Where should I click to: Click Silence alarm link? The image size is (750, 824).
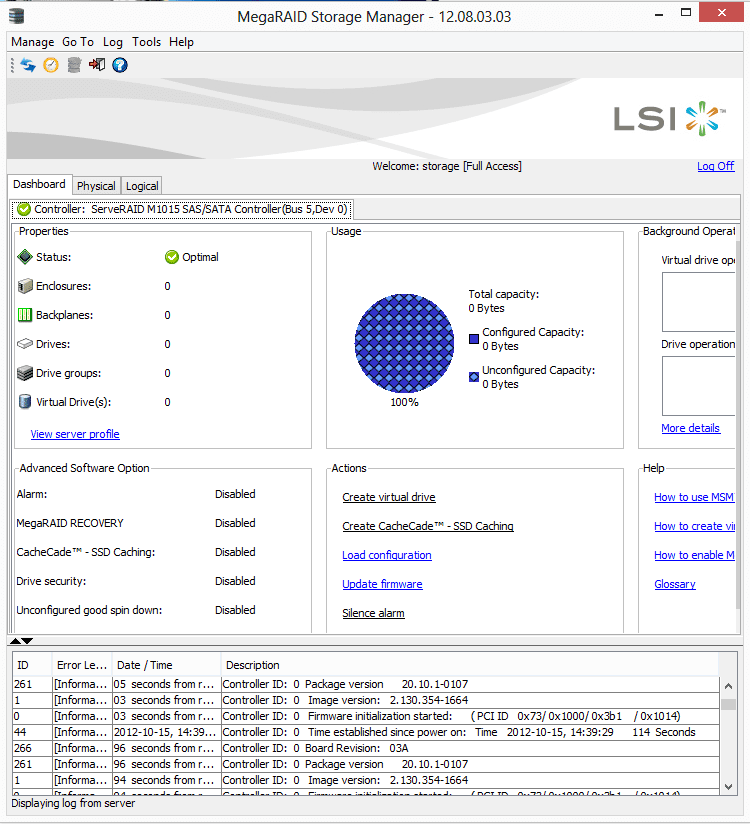pyautogui.click(x=373, y=613)
